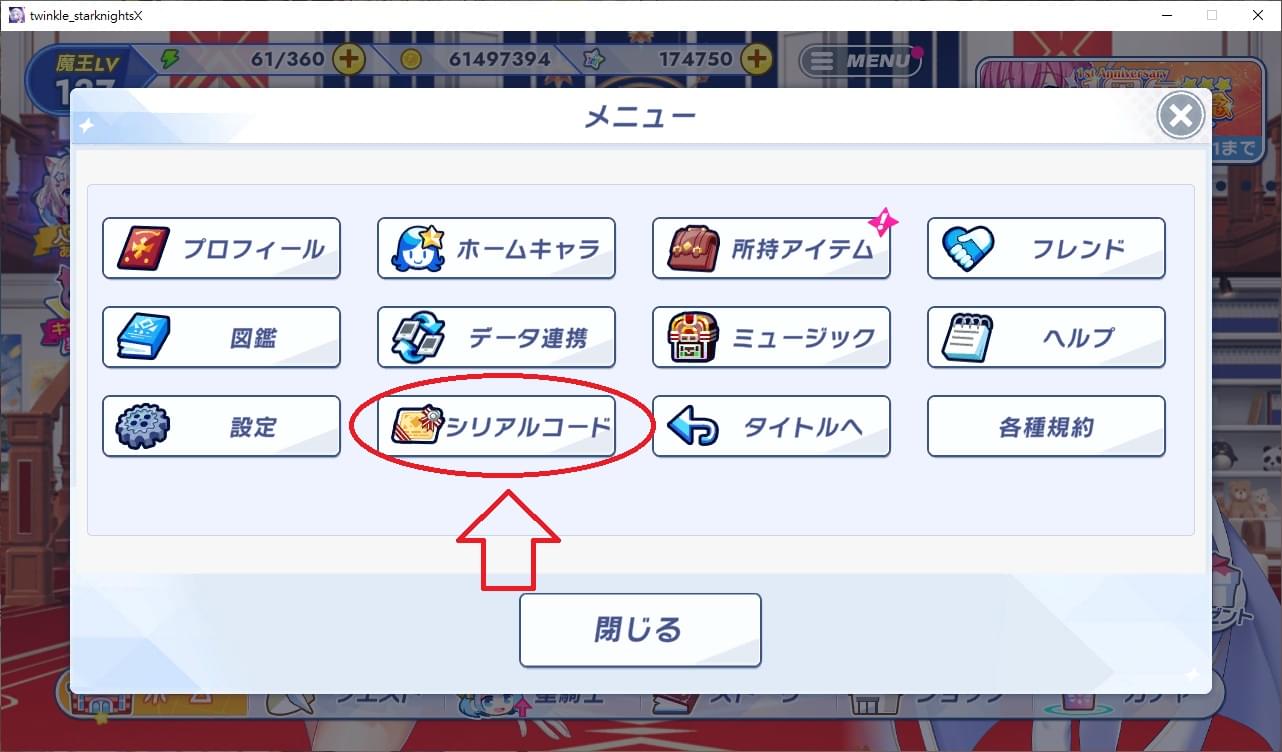The height and width of the screenshot is (752, 1282).
Task: Close the メニュー dialog with the X
Action: point(1181,116)
